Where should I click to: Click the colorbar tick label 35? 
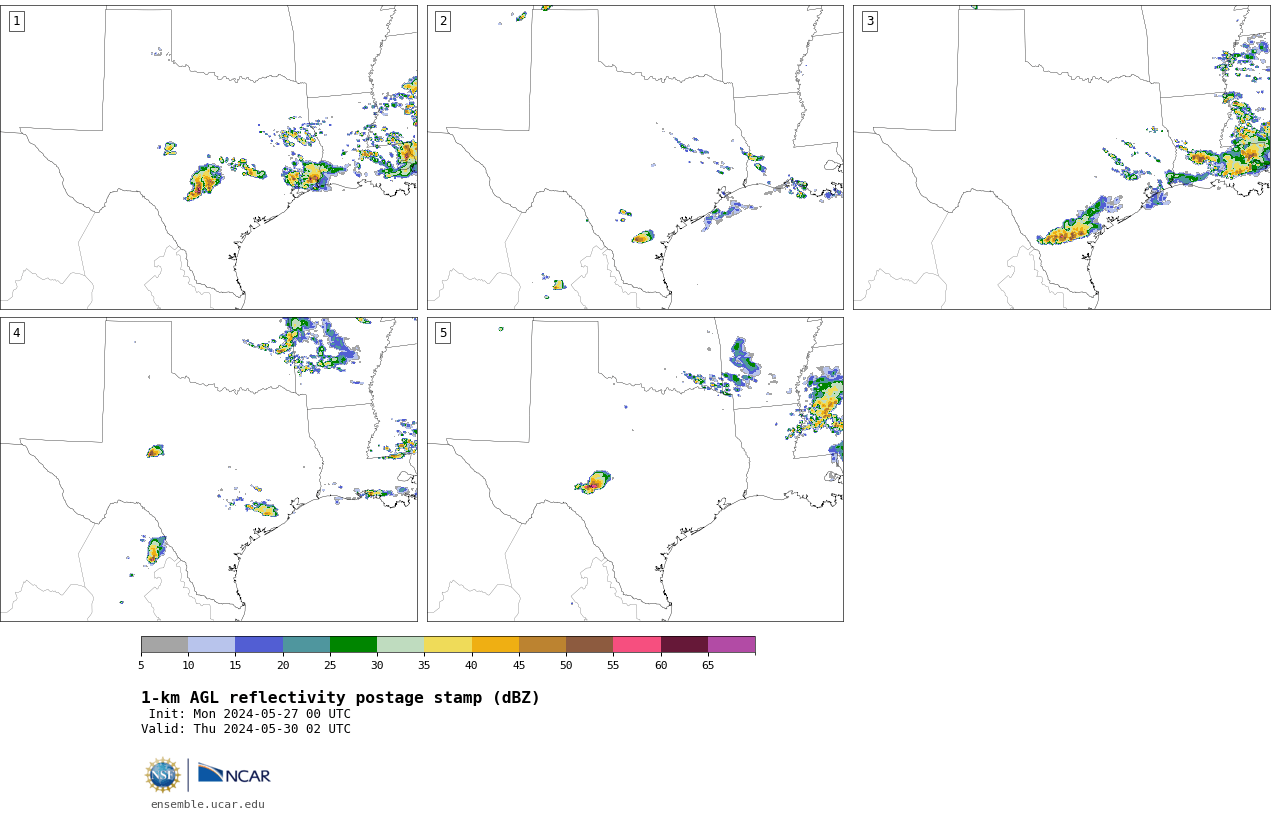pyautogui.click(x=424, y=665)
